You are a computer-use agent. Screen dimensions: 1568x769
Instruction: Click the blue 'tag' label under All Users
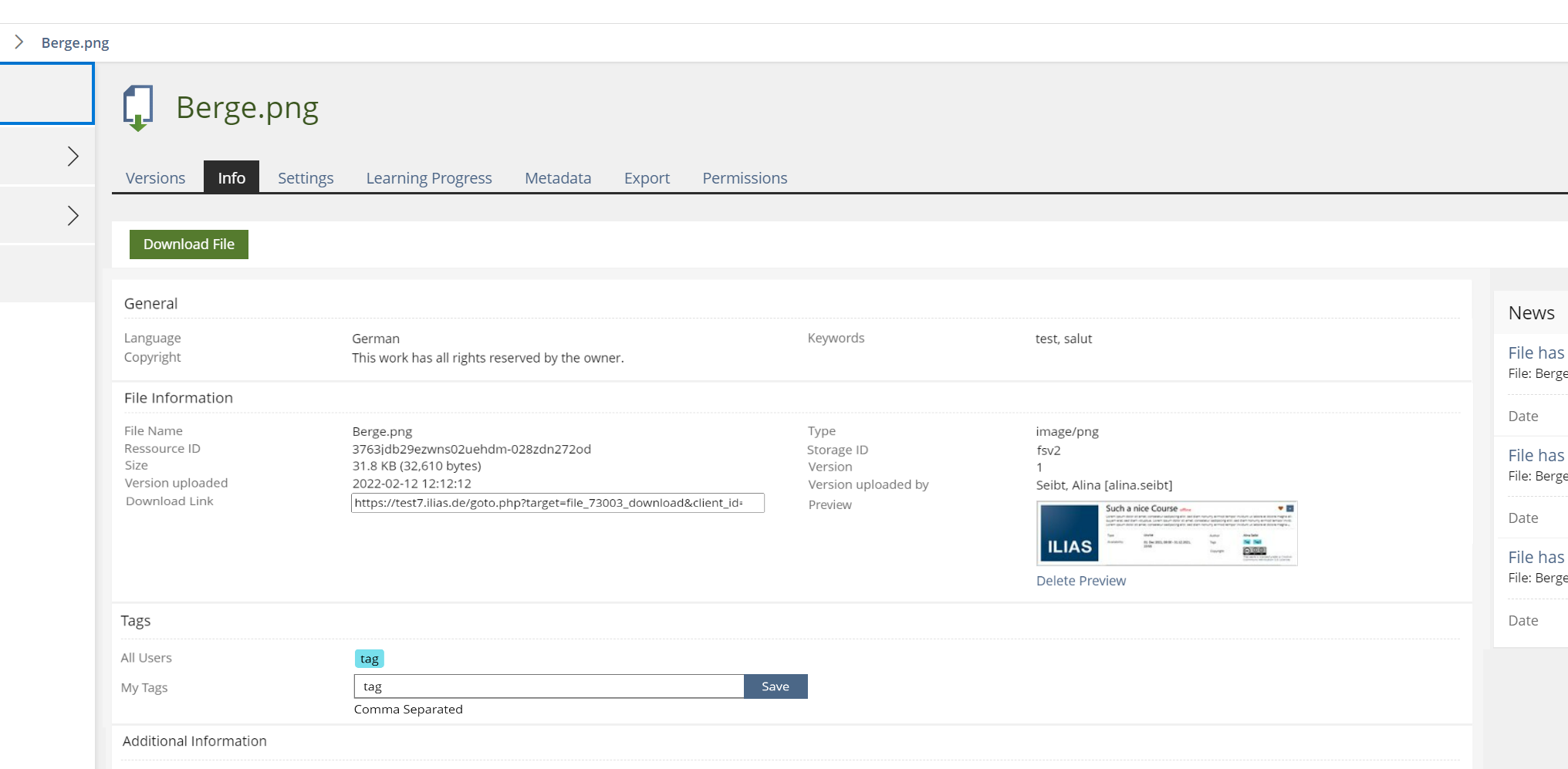click(x=369, y=659)
